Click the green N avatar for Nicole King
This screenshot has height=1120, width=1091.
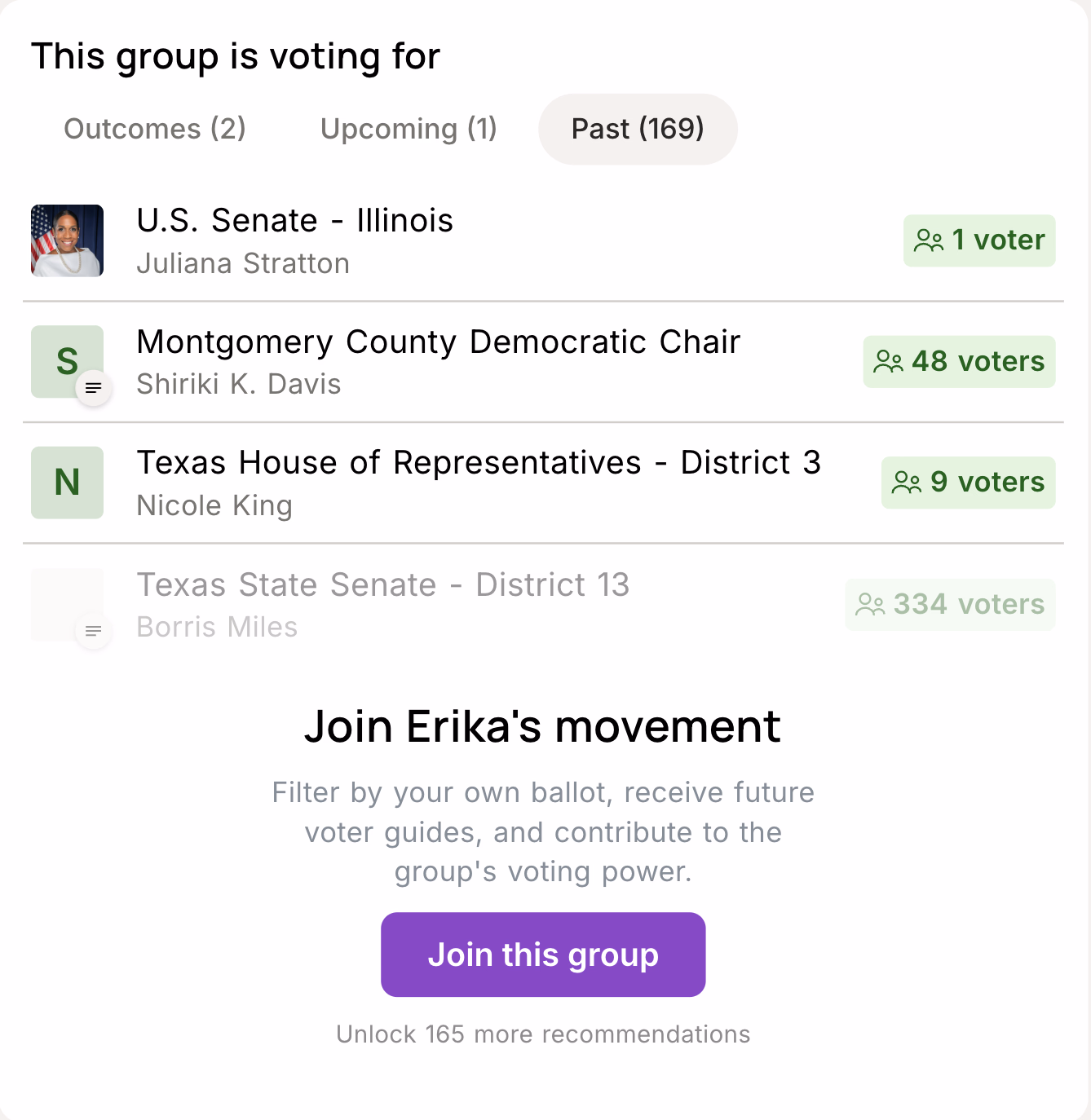[x=67, y=482]
